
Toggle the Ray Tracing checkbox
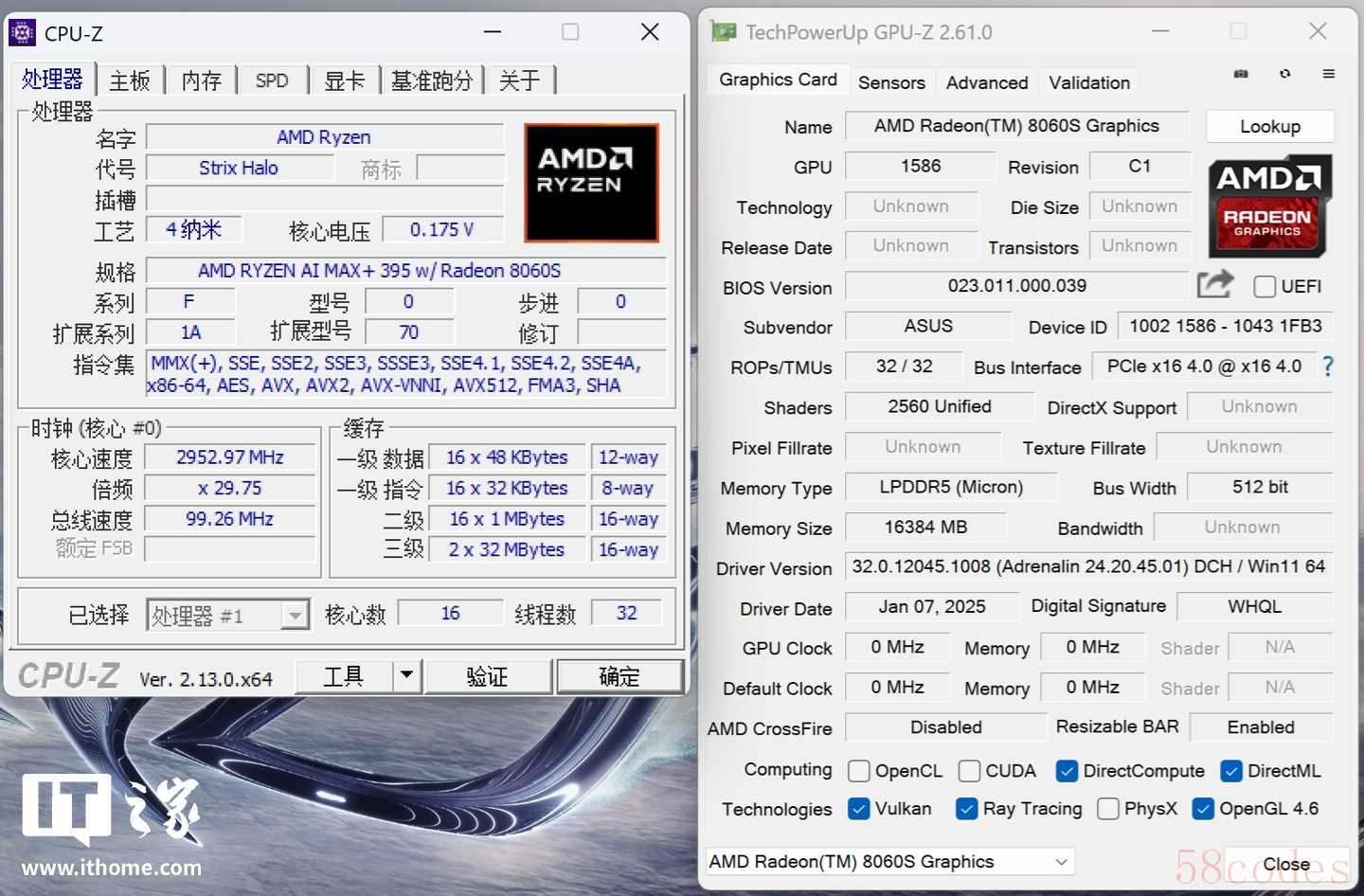click(x=967, y=809)
